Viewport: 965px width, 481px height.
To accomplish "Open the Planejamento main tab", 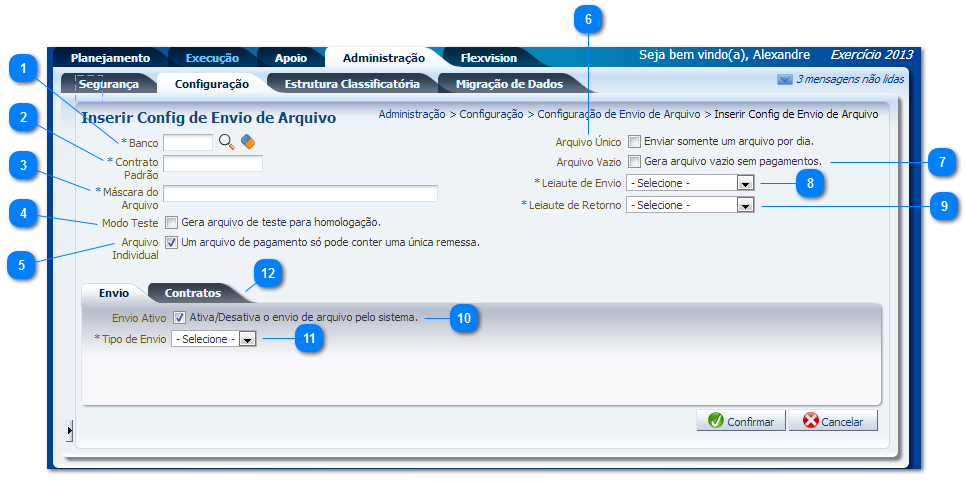I will point(110,58).
